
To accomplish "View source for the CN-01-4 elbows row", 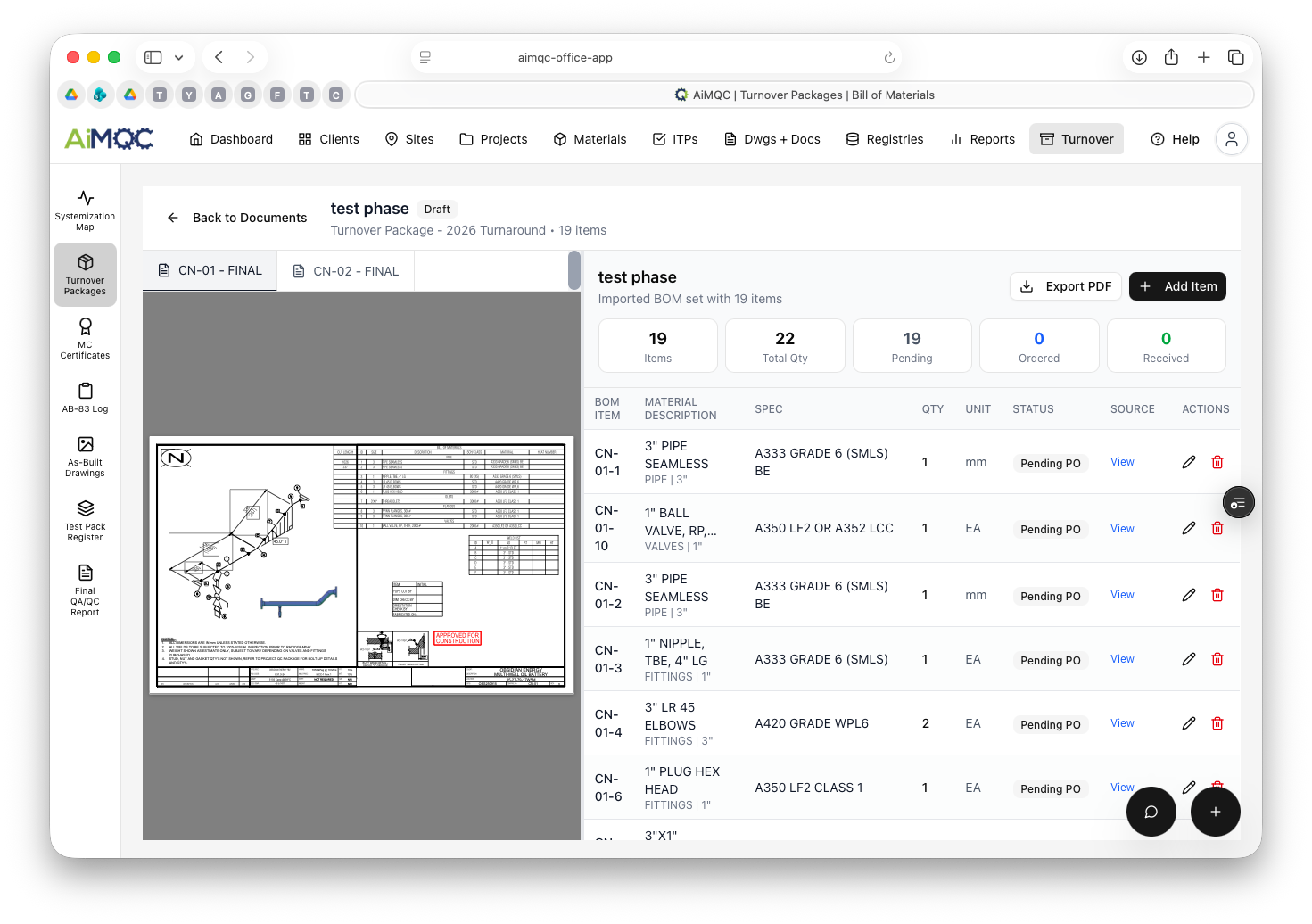I will pyautogui.click(x=1121, y=723).
